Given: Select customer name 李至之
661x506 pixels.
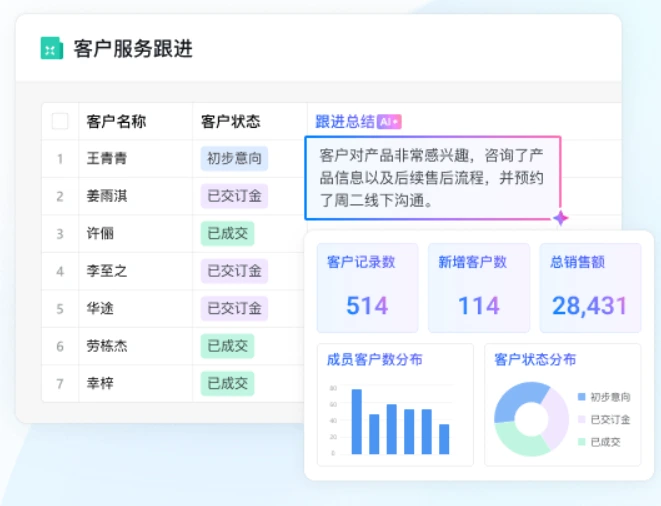Looking at the screenshot, I should point(107,271).
